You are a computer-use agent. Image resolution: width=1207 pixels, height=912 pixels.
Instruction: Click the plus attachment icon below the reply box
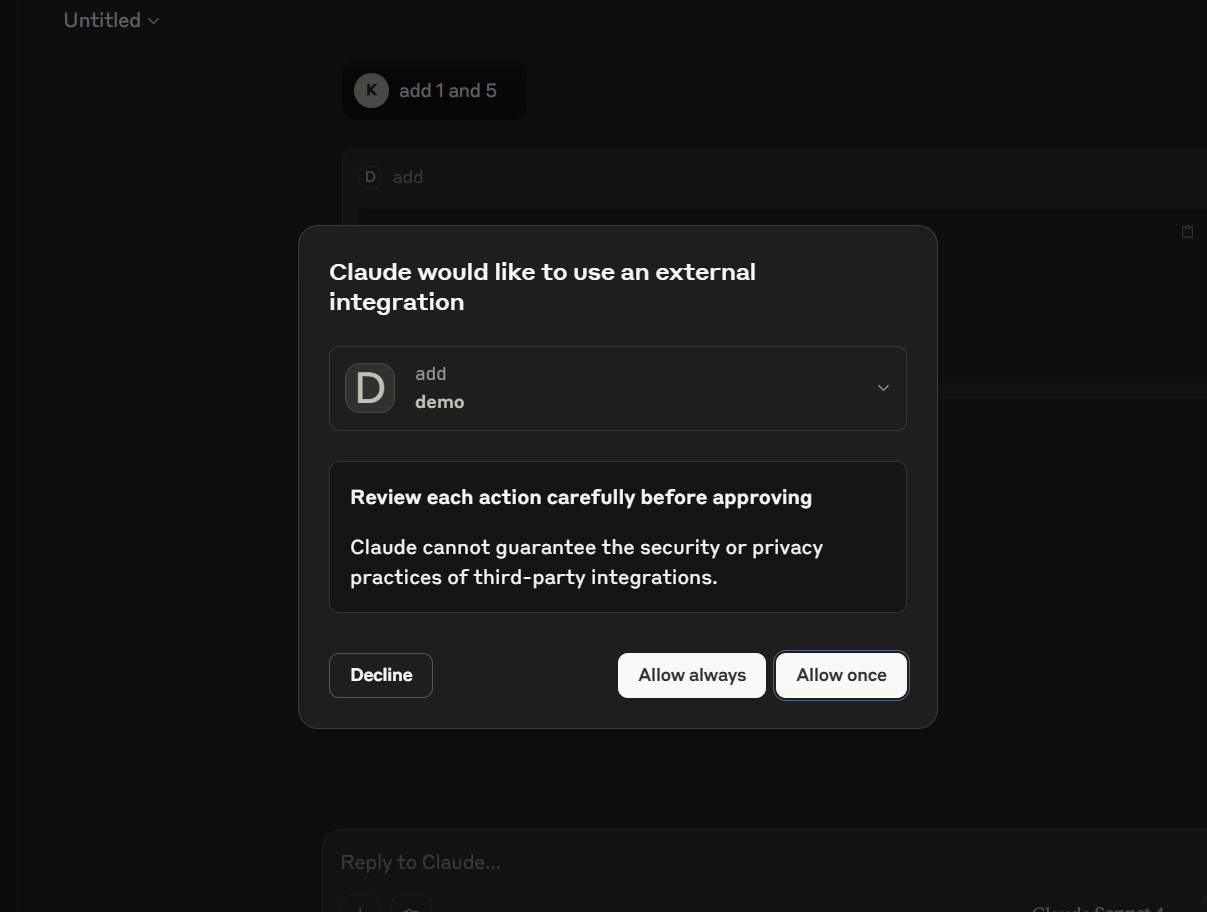[360, 907]
